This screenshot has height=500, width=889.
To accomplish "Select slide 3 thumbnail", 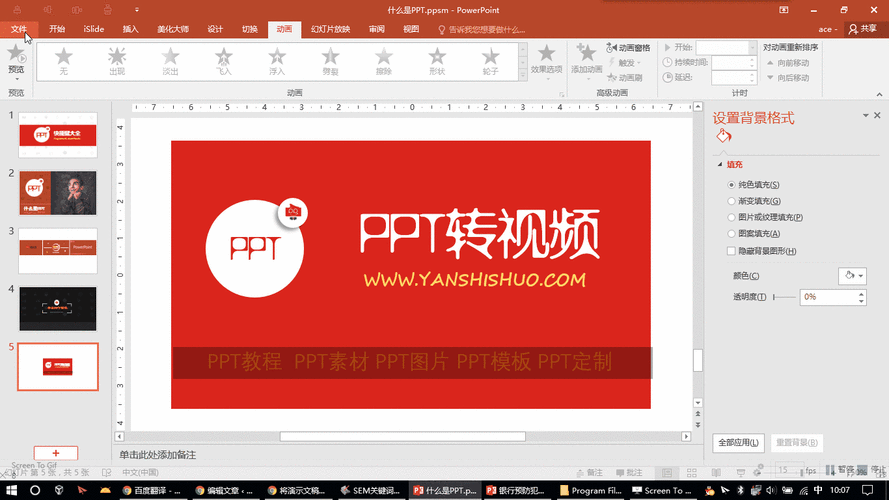I will [58, 251].
